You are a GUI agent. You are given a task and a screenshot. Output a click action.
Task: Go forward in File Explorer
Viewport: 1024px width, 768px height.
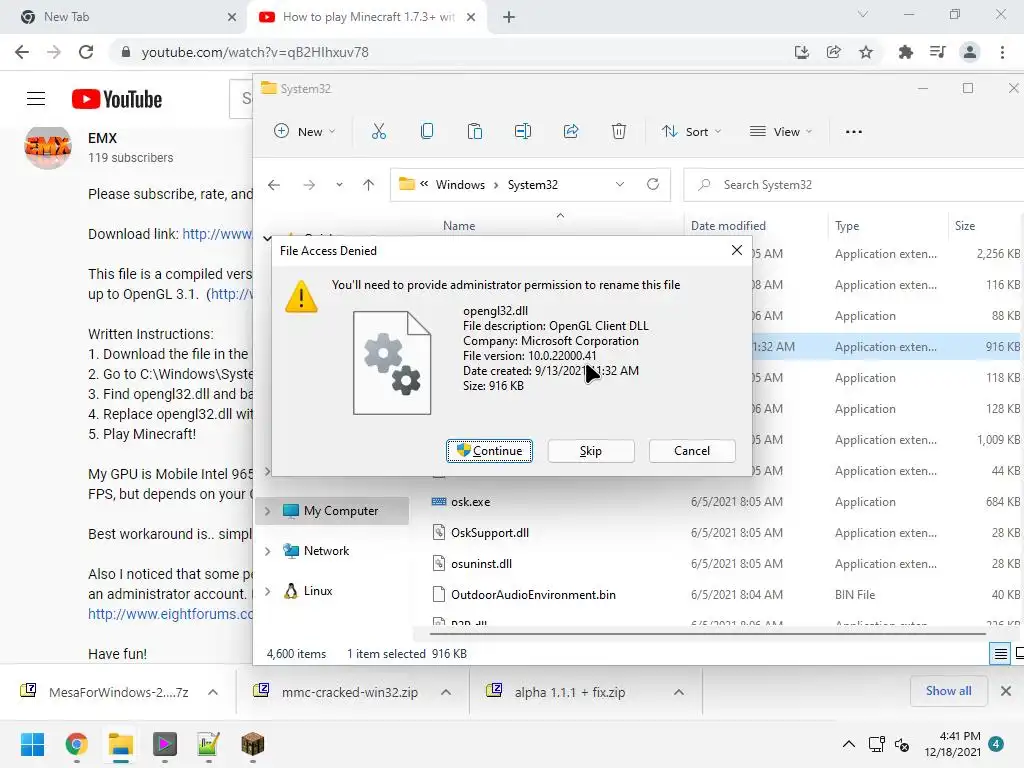pyautogui.click(x=309, y=185)
